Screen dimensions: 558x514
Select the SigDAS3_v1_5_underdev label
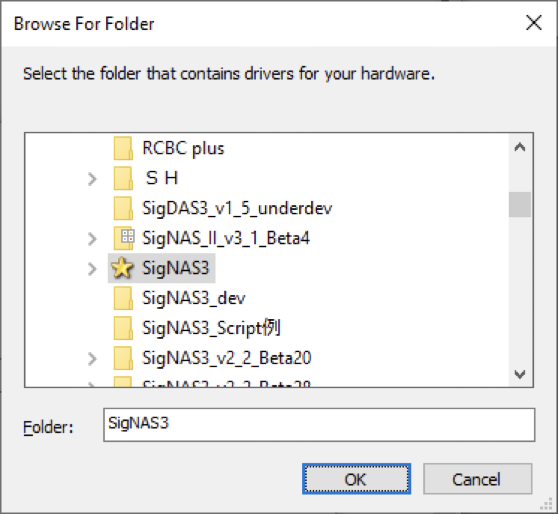point(237,208)
